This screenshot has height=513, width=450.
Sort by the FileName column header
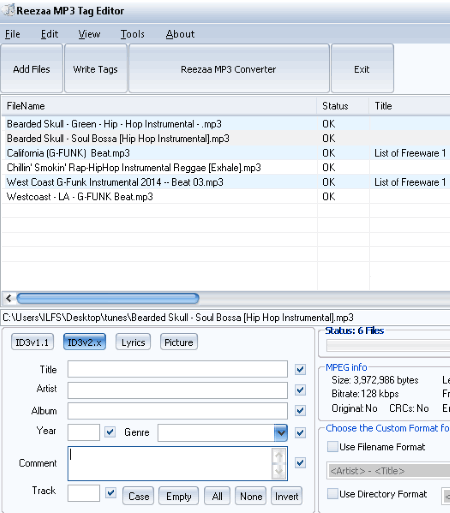tap(159, 106)
